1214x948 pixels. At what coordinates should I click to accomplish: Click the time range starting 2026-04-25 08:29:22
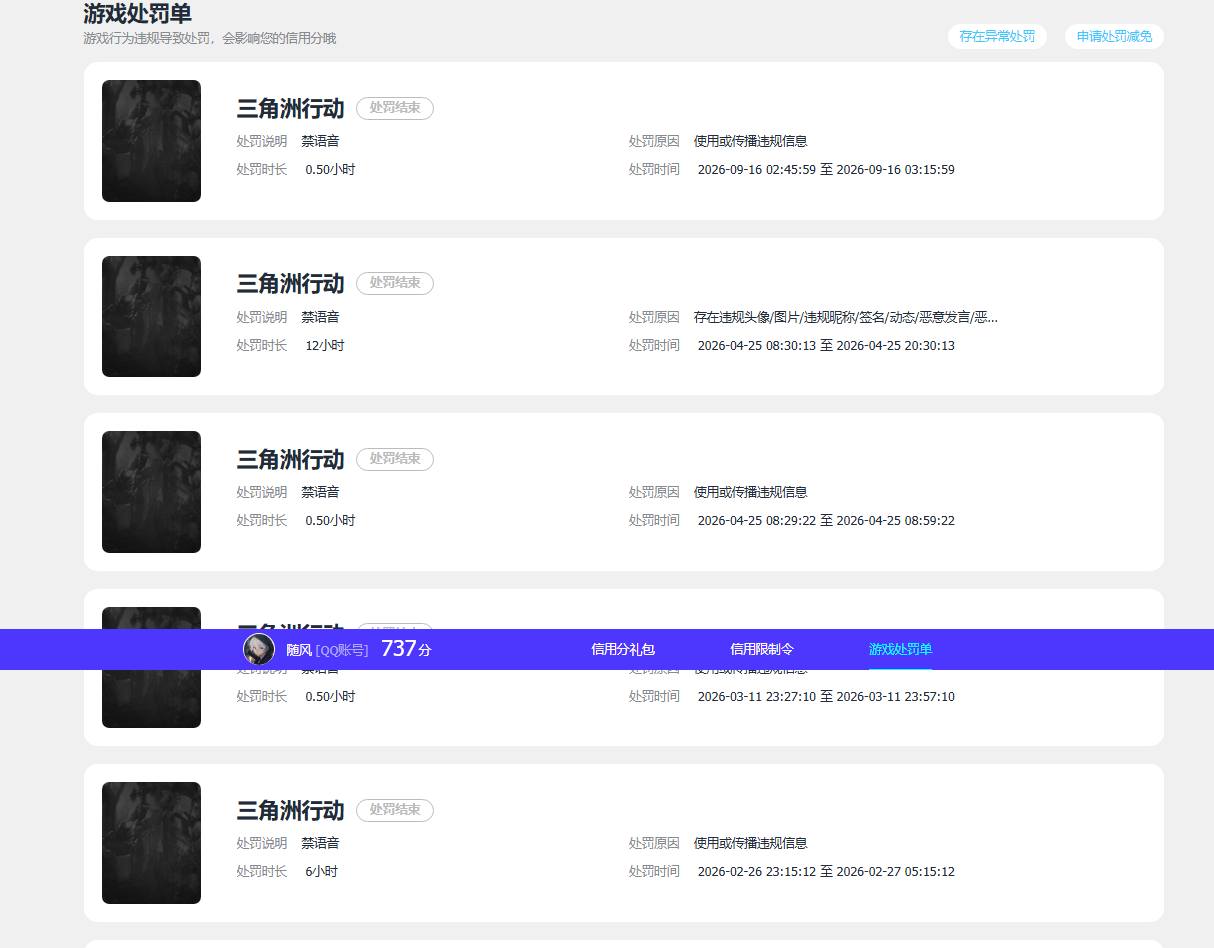pyautogui.click(x=826, y=521)
